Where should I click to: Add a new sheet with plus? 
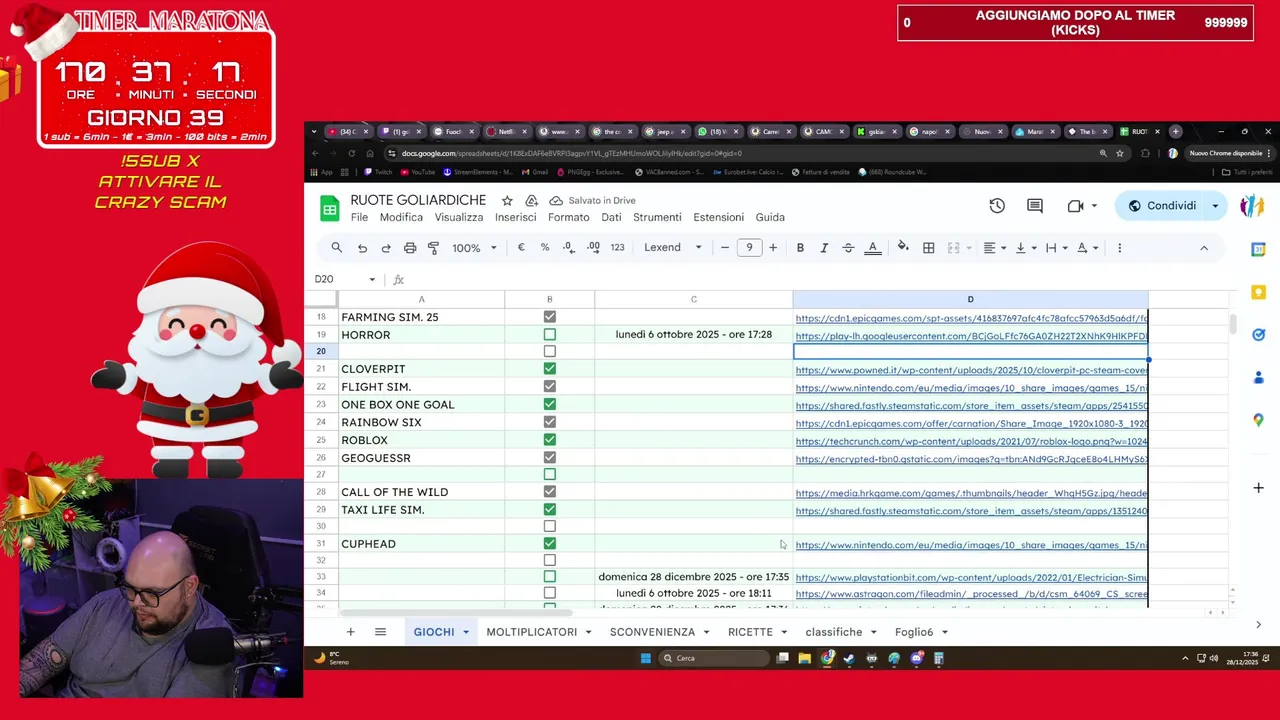(350, 632)
